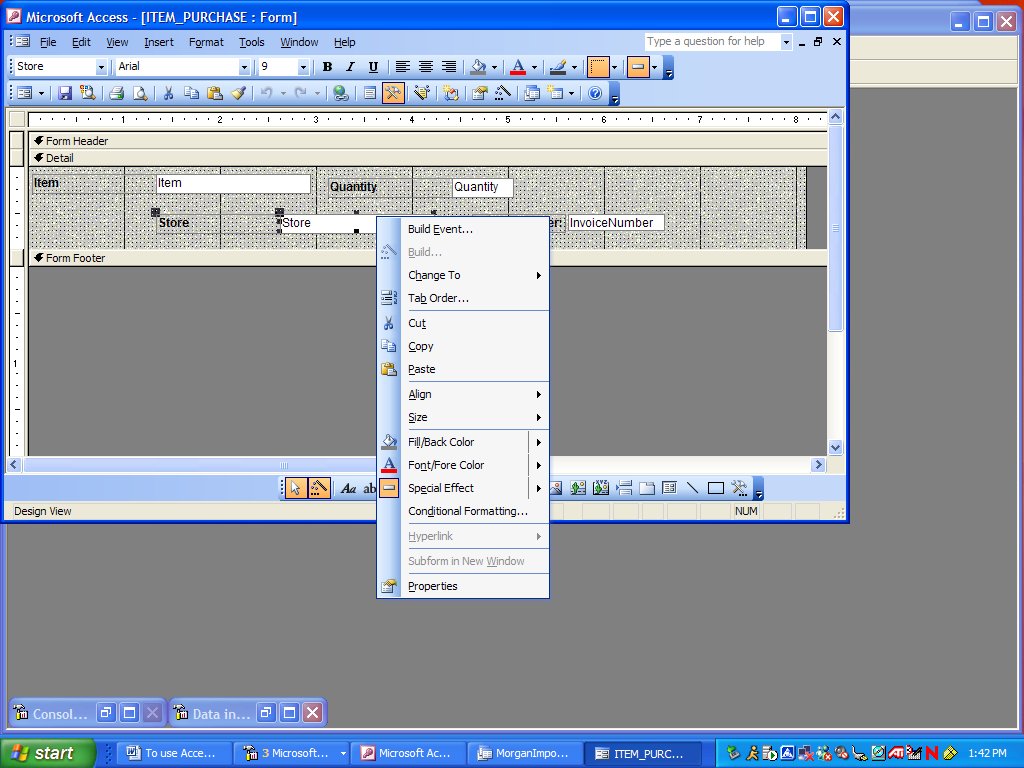Click the Start button on taskbar
The height and width of the screenshot is (768, 1024).
pyautogui.click(x=48, y=753)
